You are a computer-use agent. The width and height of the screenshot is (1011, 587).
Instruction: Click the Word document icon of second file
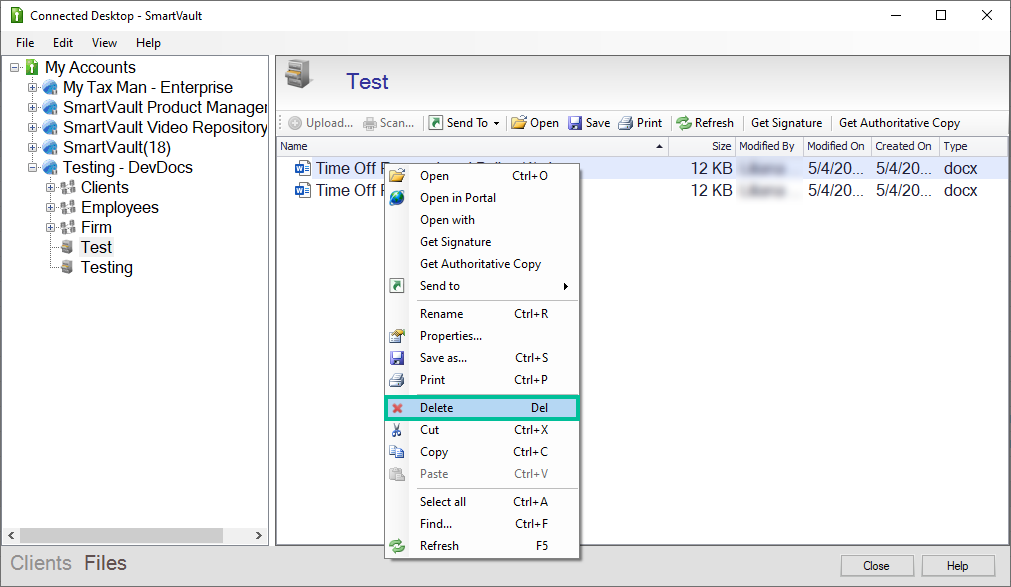302,190
